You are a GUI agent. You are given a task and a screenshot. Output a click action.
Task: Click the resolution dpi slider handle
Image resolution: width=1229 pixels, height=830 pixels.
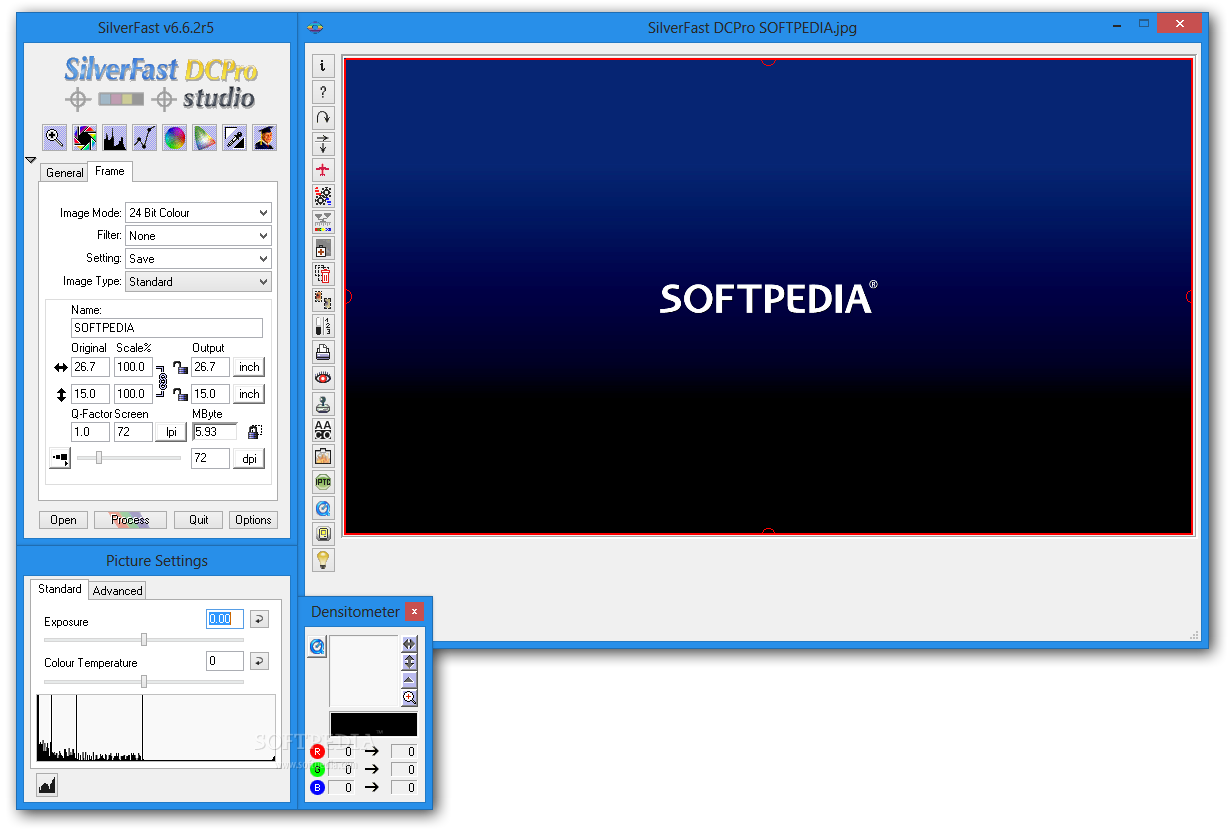pos(99,458)
